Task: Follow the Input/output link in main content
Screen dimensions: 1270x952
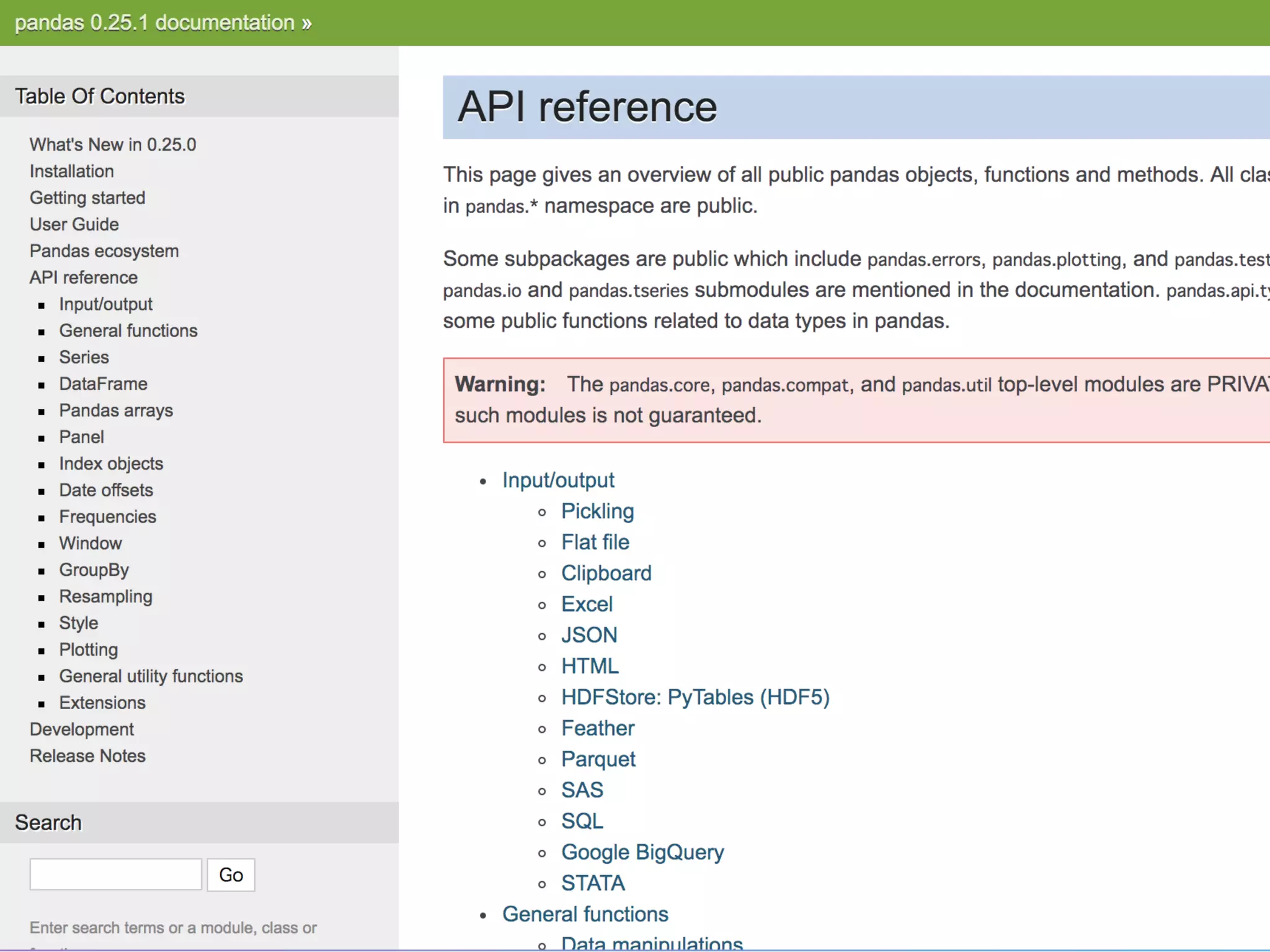Action: pos(558,480)
